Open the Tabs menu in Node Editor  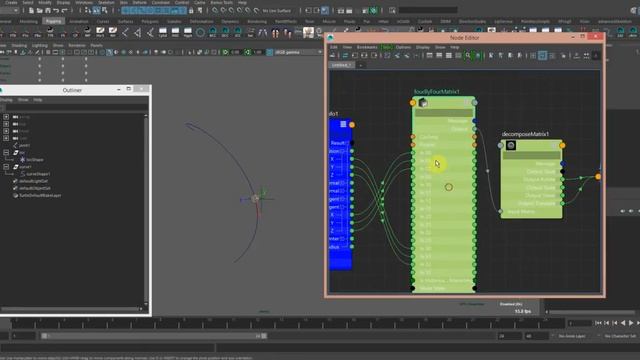[386, 47]
